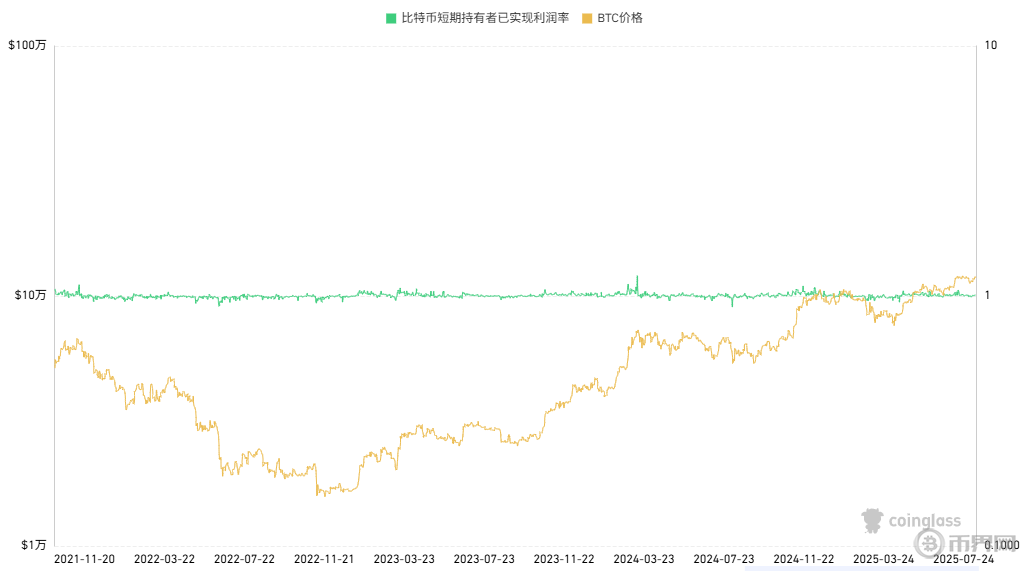
Task: Click the $1万 left axis label
Action: click(x=33, y=545)
